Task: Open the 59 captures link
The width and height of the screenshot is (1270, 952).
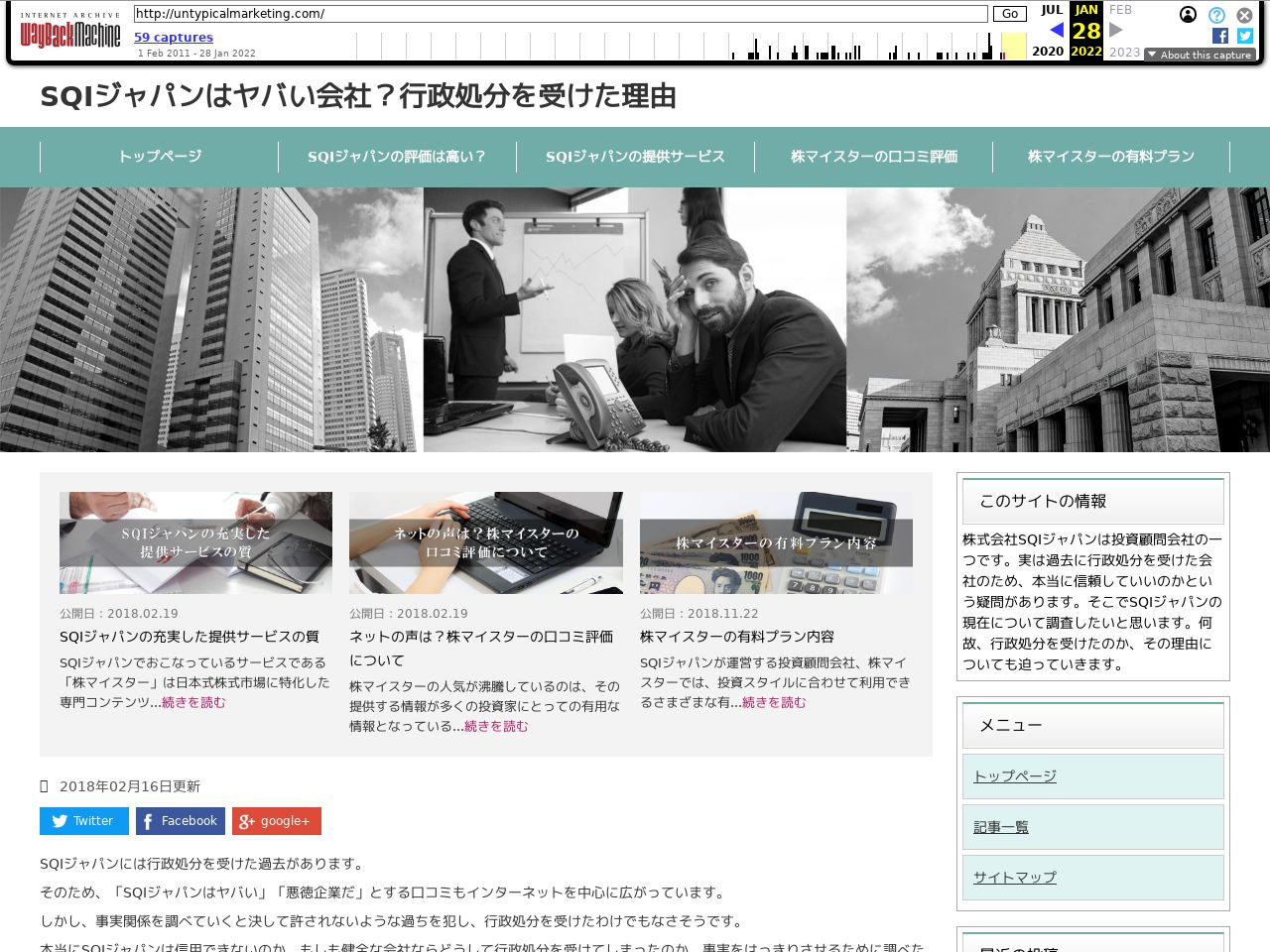Action: tap(174, 37)
